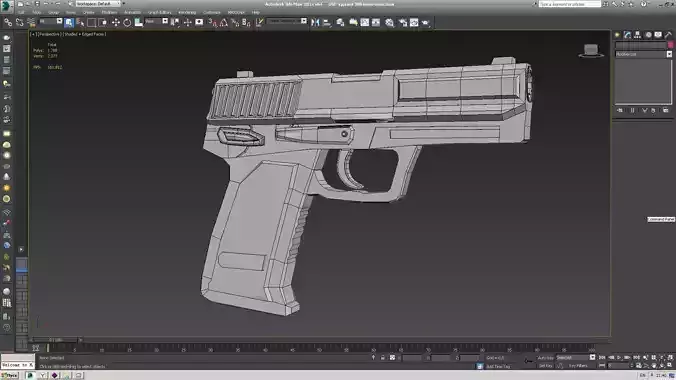Image resolution: width=676 pixels, height=380 pixels.
Task: Open the selection filter dropdown
Action: (x=50, y=21)
